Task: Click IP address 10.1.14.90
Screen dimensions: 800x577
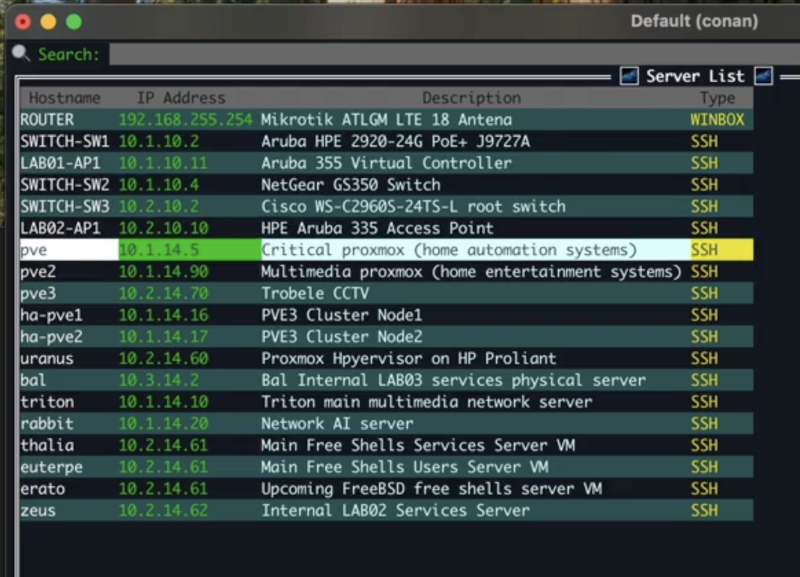Action: pyautogui.click(x=164, y=272)
